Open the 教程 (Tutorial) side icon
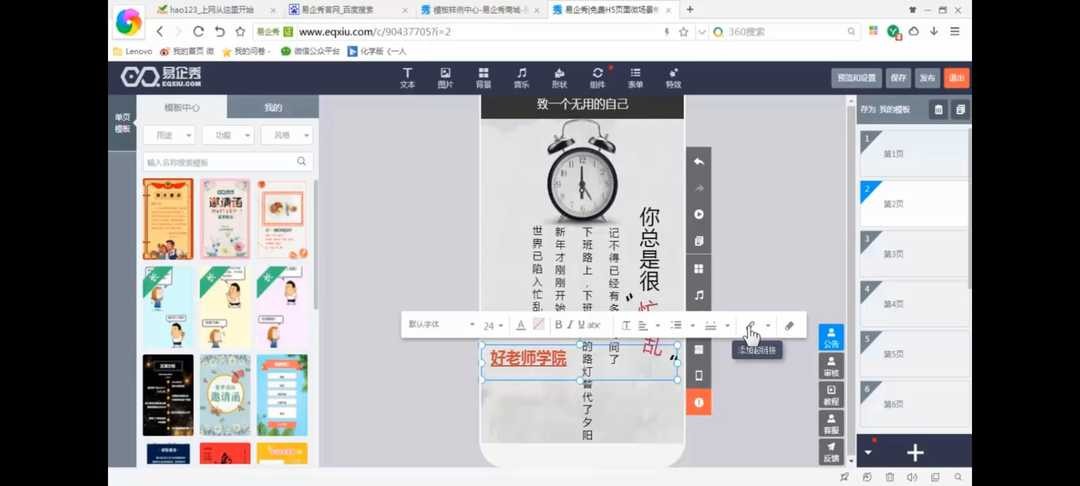The width and height of the screenshot is (1080, 486). (831, 395)
